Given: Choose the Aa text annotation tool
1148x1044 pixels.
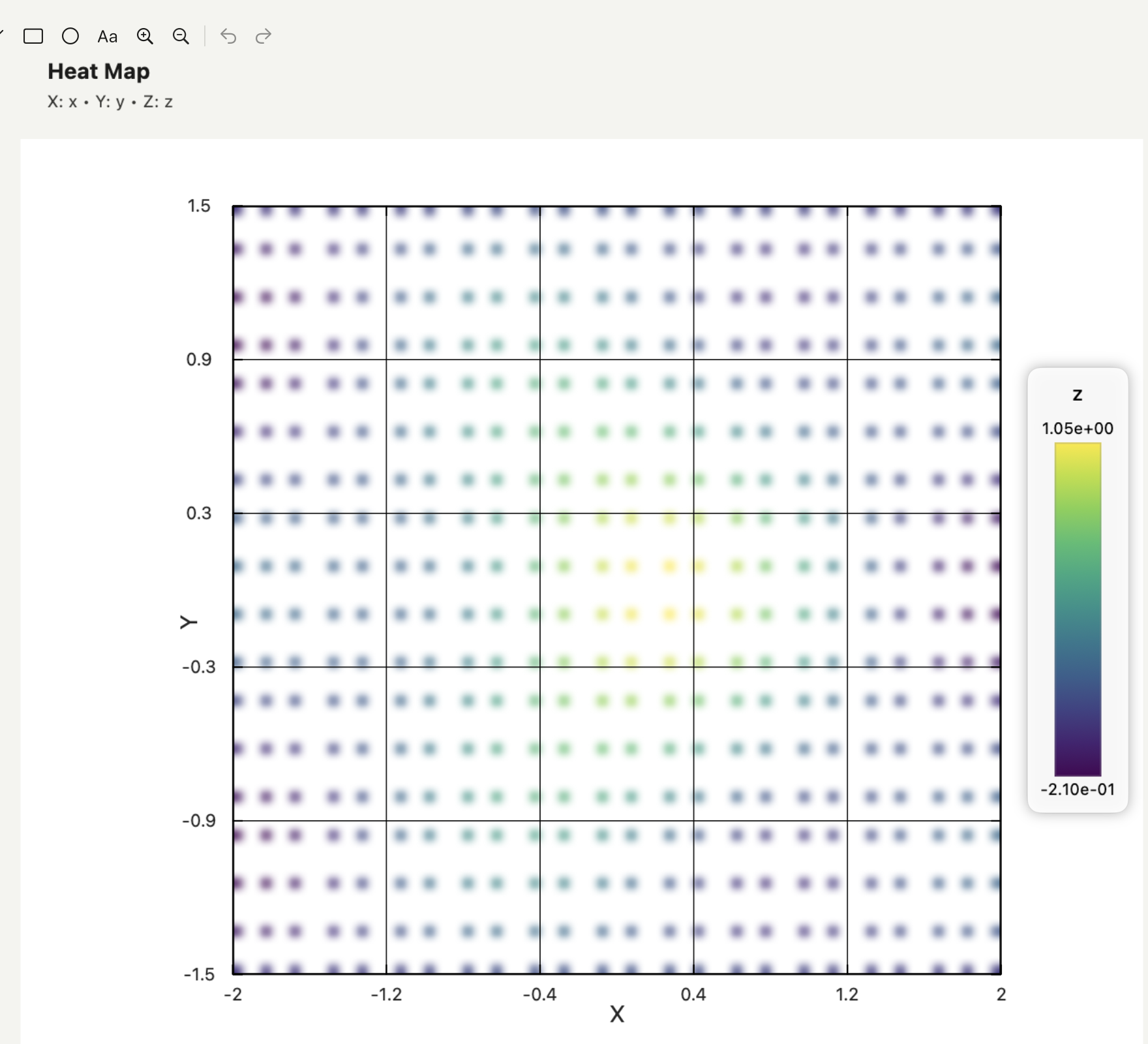Looking at the screenshot, I should coord(108,37).
